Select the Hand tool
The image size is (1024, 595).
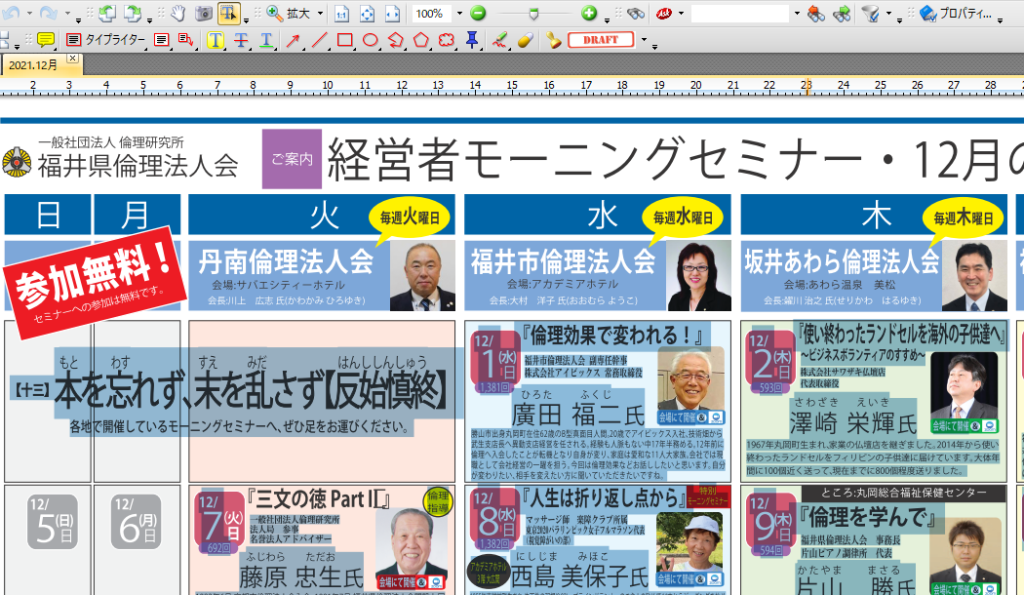[177, 13]
